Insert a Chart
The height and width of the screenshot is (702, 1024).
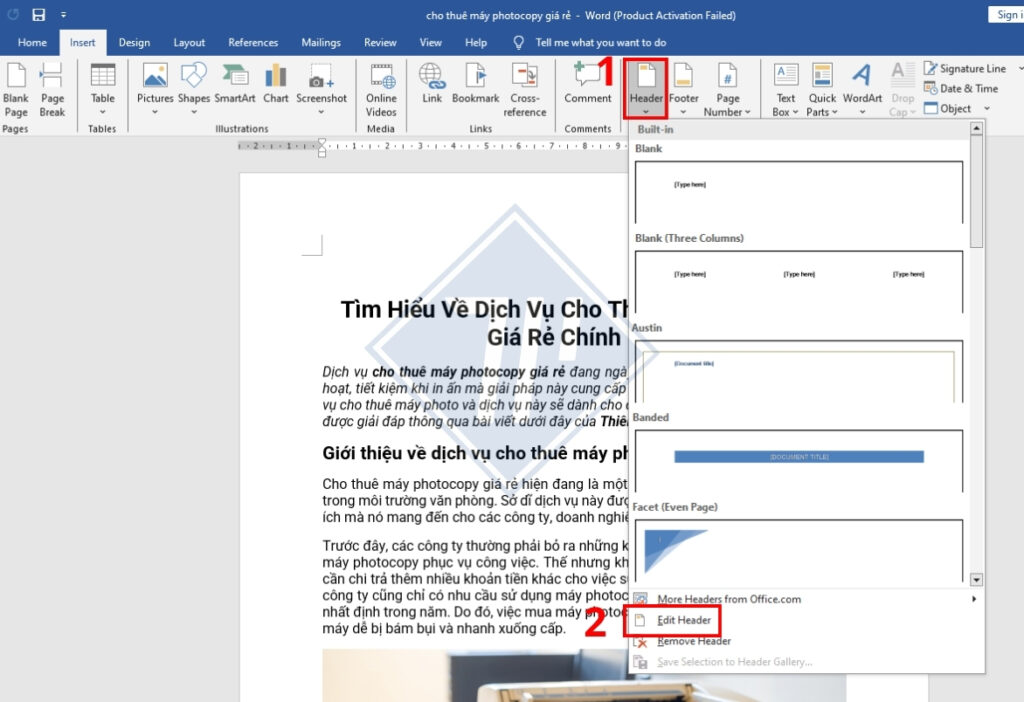click(x=276, y=84)
